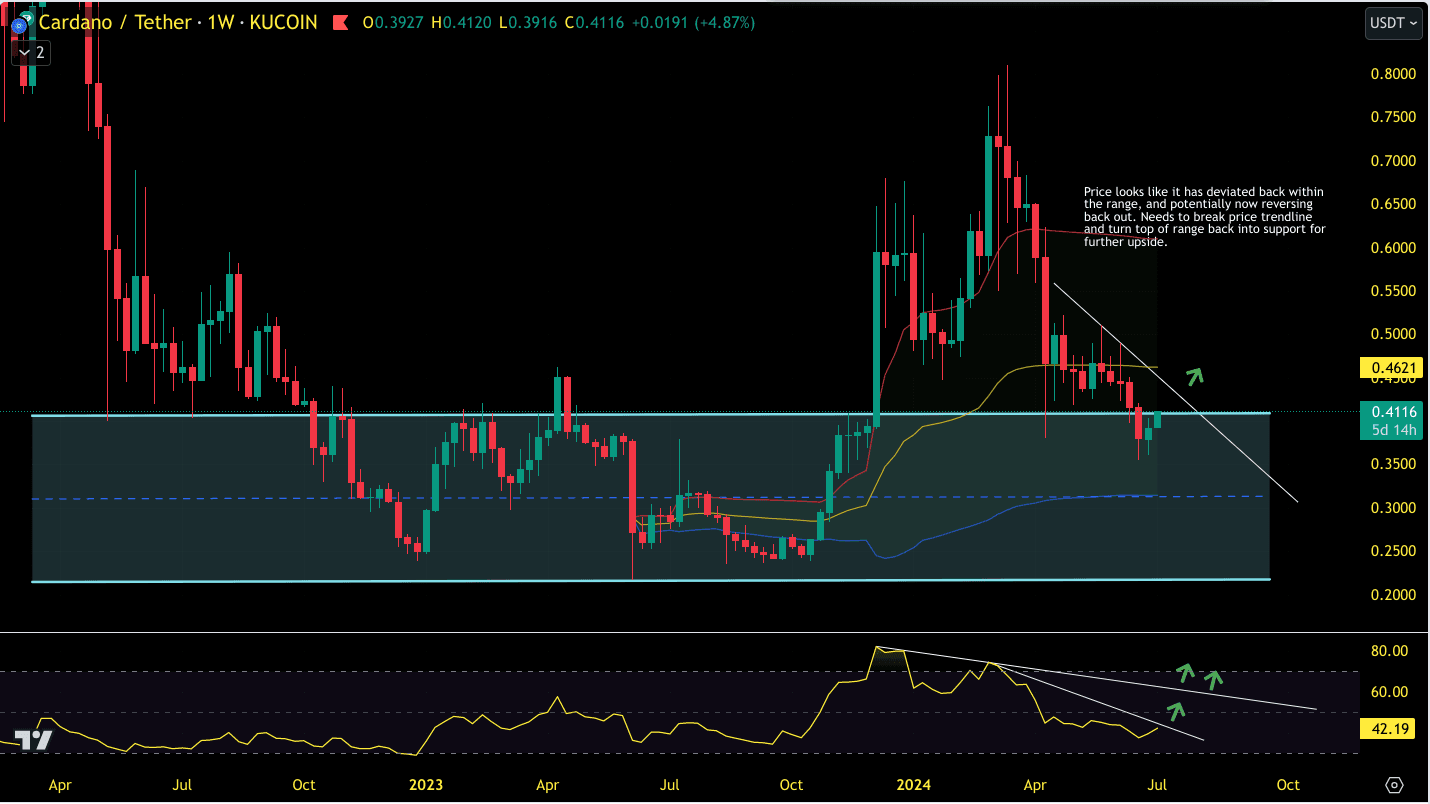Open the USDT currency dropdown
This screenshot has height=804, width=1430.
[1393, 23]
